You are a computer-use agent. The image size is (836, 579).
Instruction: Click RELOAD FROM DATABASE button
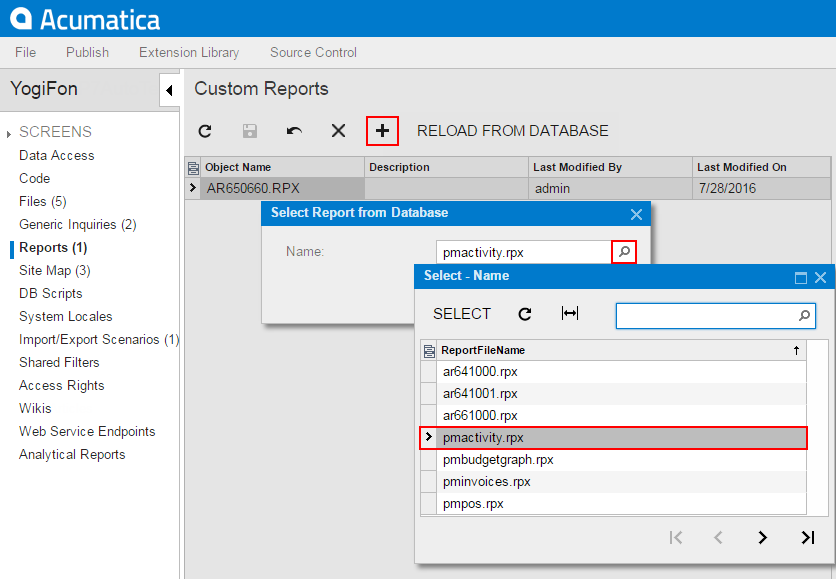(x=512, y=131)
